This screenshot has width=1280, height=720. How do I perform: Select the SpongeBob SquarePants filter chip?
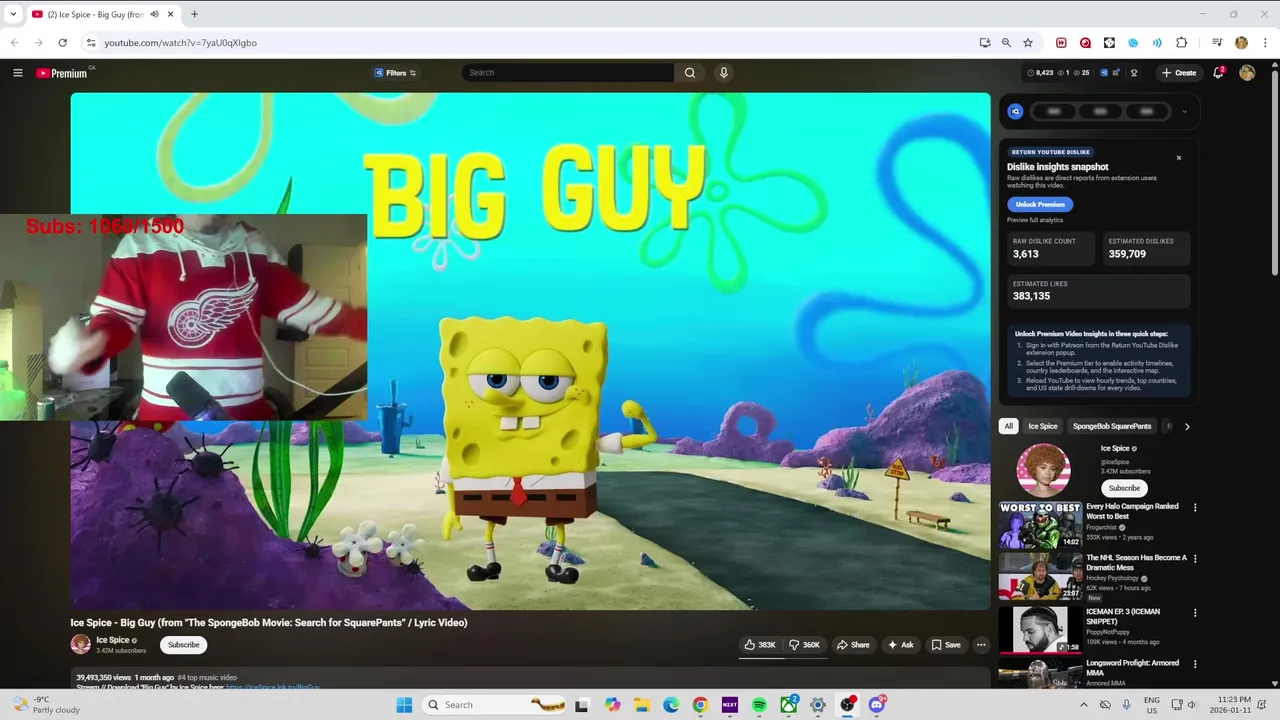point(1112,426)
